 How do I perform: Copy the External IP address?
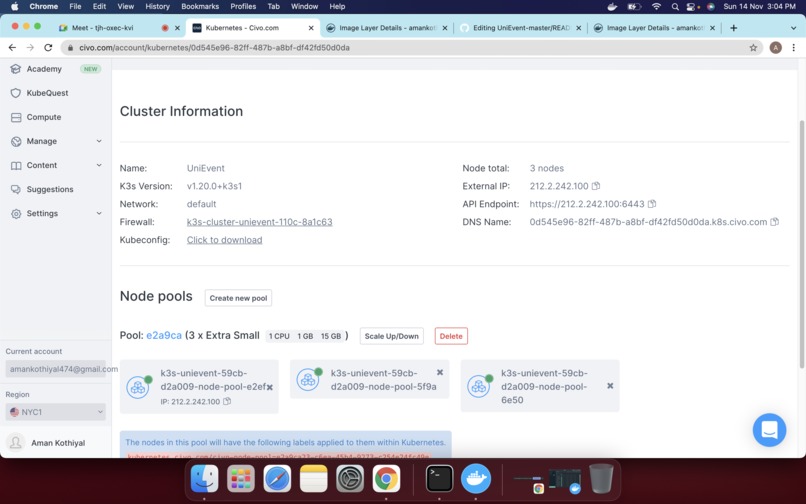596,186
